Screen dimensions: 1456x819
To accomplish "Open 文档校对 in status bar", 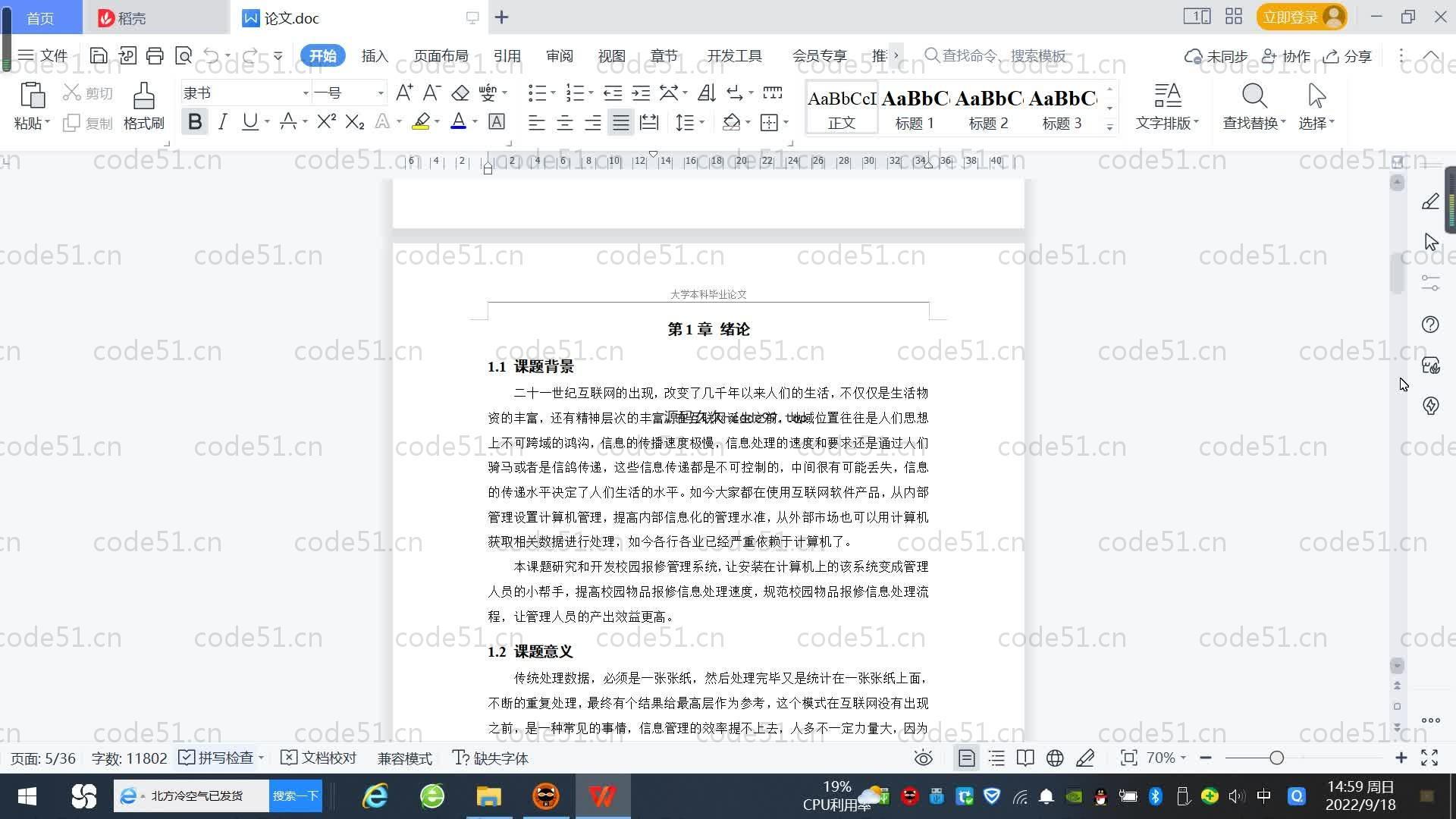I will click(x=318, y=758).
